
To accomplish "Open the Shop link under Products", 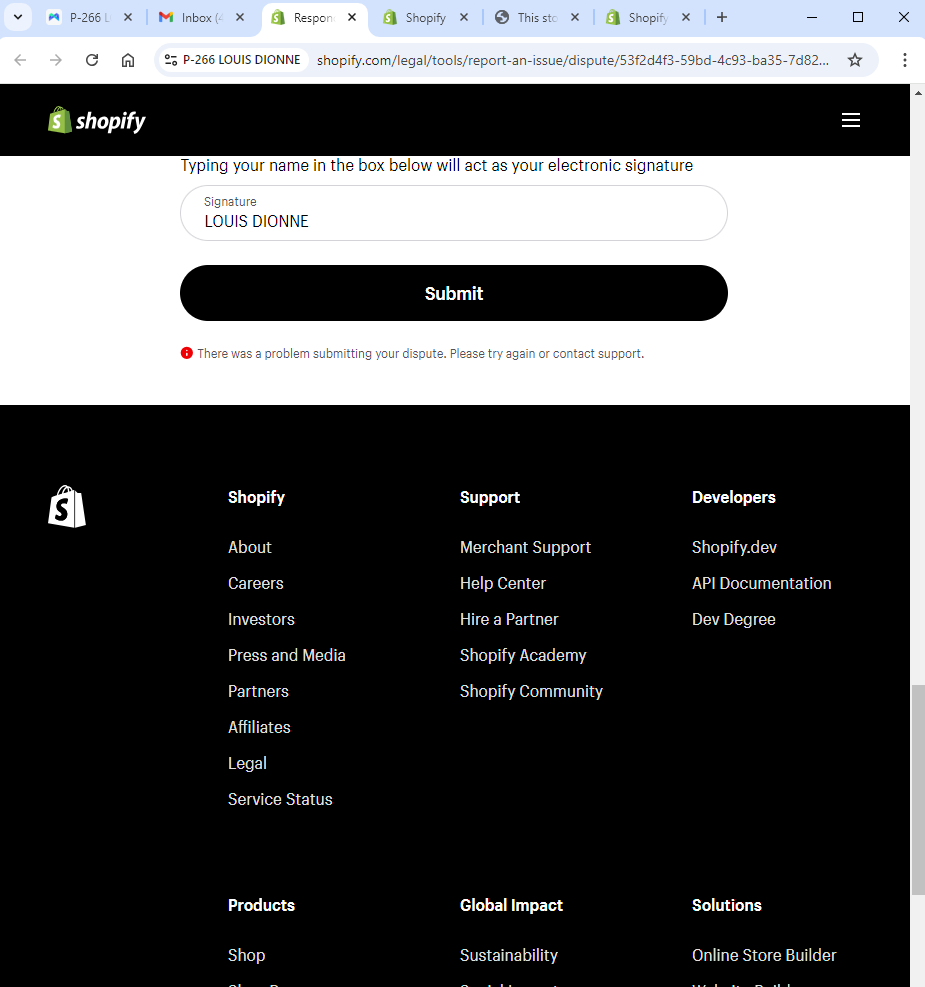I will point(247,955).
